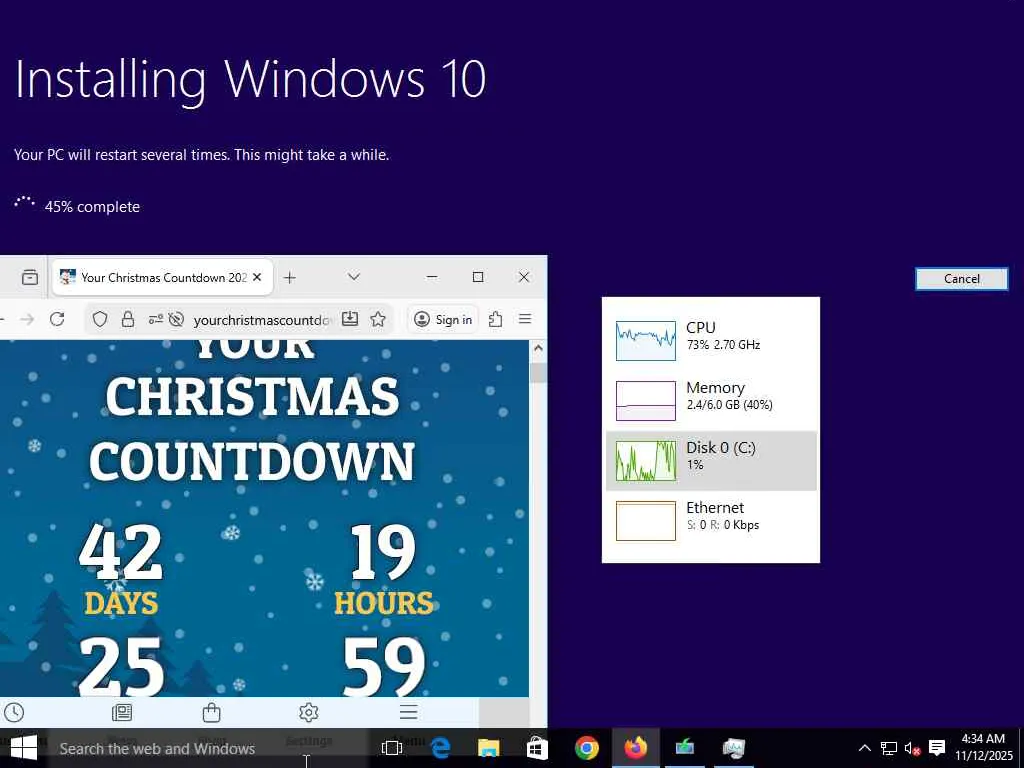Install the site as app icon
The height and width of the screenshot is (768, 1024).
tap(350, 319)
